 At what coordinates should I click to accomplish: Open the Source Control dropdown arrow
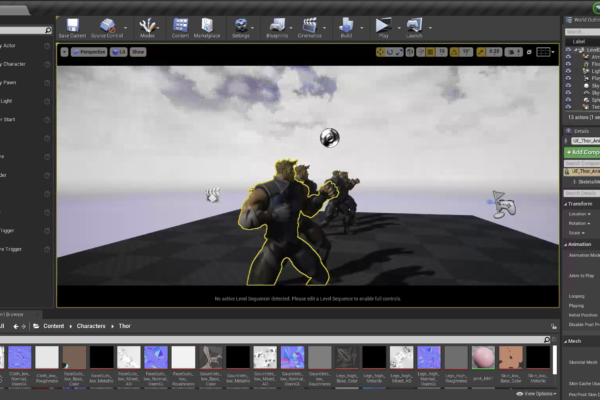[126, 28]
